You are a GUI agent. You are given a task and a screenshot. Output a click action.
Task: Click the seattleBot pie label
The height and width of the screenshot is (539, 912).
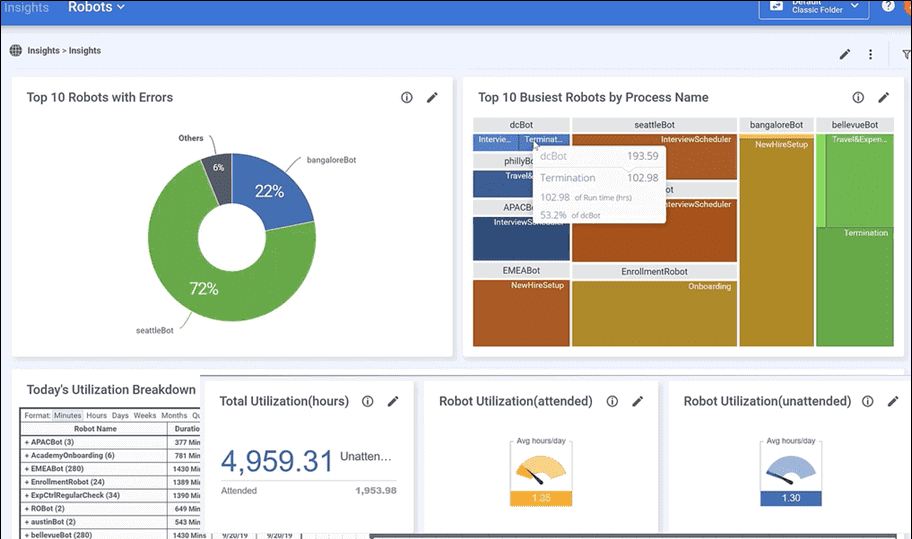pos(155,330)
